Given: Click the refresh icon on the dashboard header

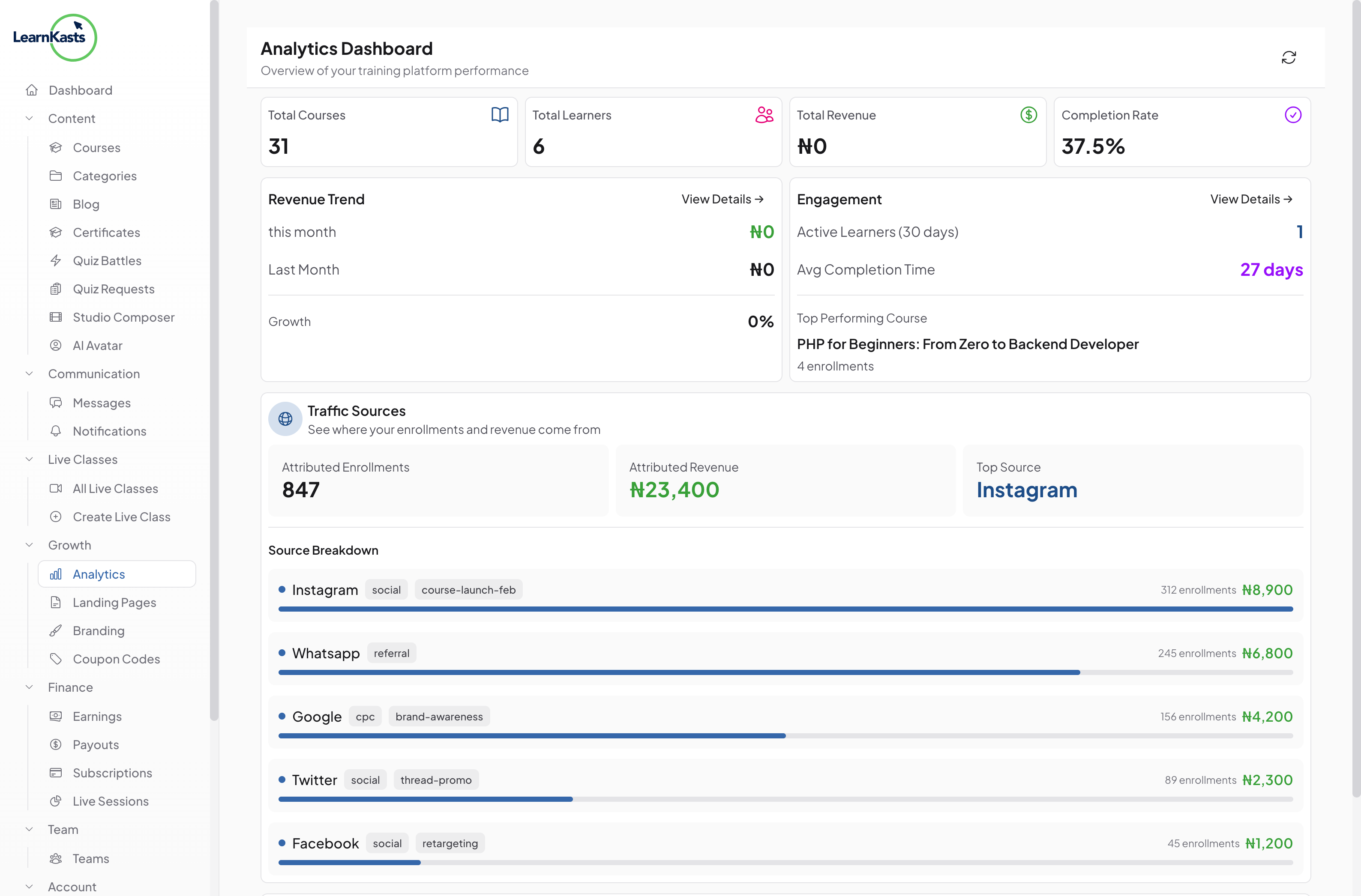Looking at the screenshot, I should (x=1289, y=57).
